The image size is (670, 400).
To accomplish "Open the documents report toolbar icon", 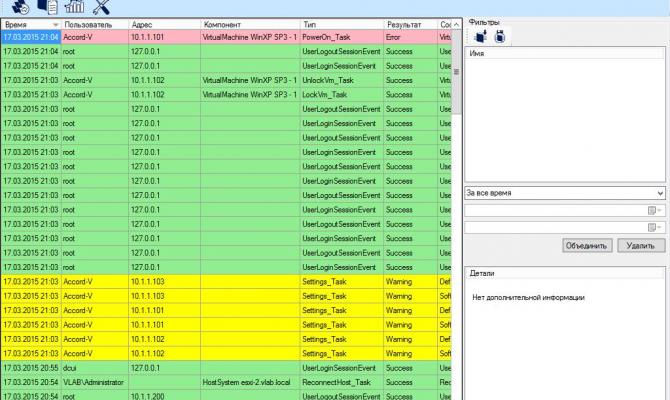I will (47, 6).
